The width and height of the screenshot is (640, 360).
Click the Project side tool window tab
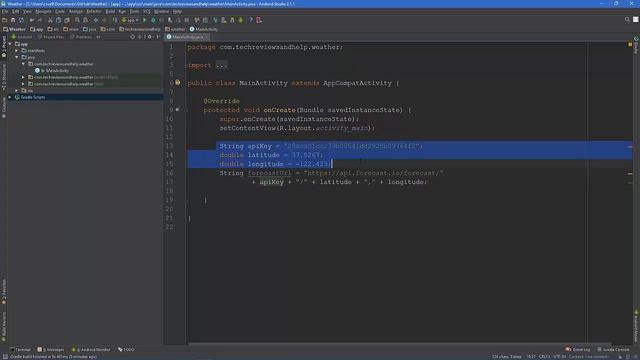(4, 46)
